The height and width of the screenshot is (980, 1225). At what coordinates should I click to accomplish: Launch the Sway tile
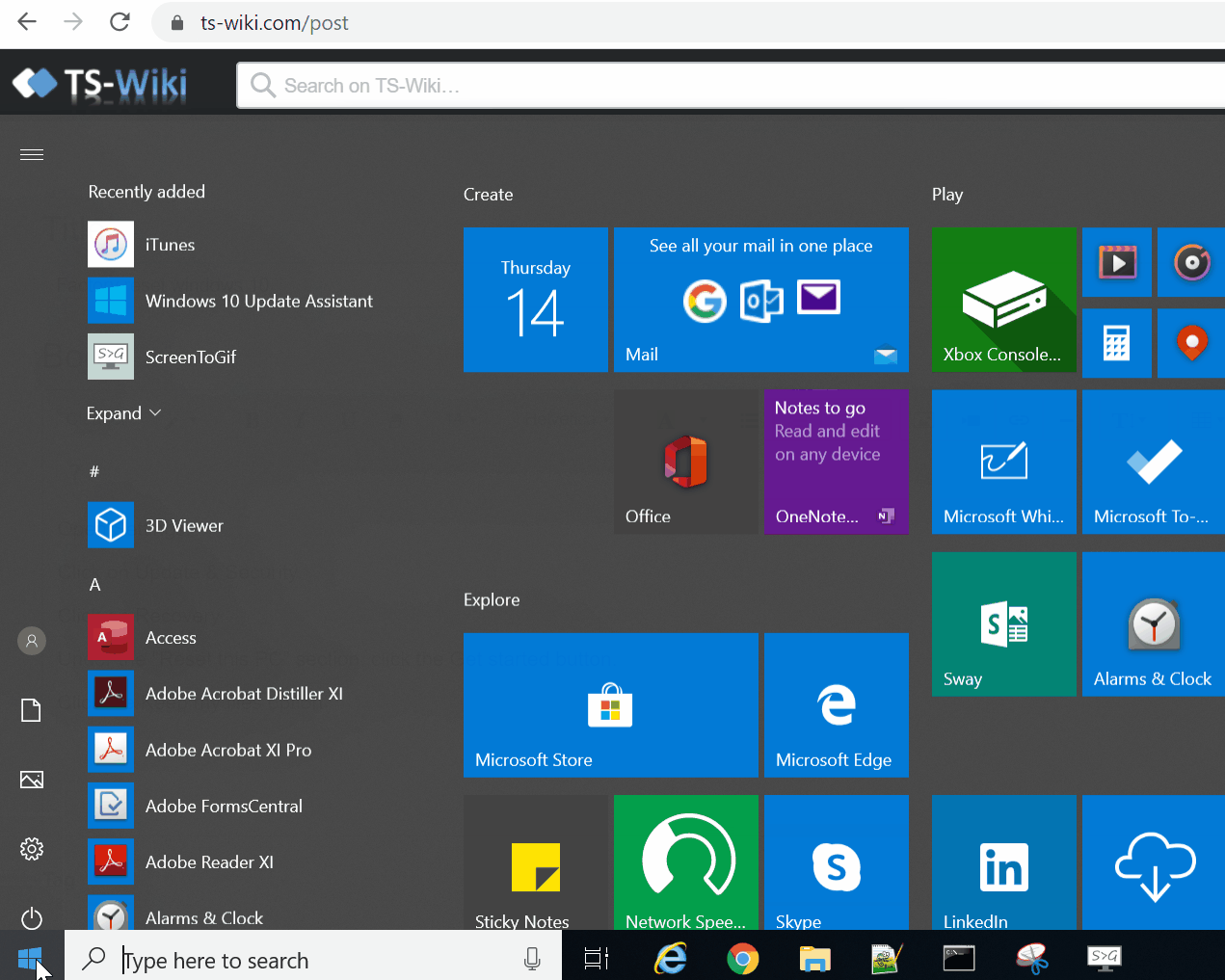1004,624
